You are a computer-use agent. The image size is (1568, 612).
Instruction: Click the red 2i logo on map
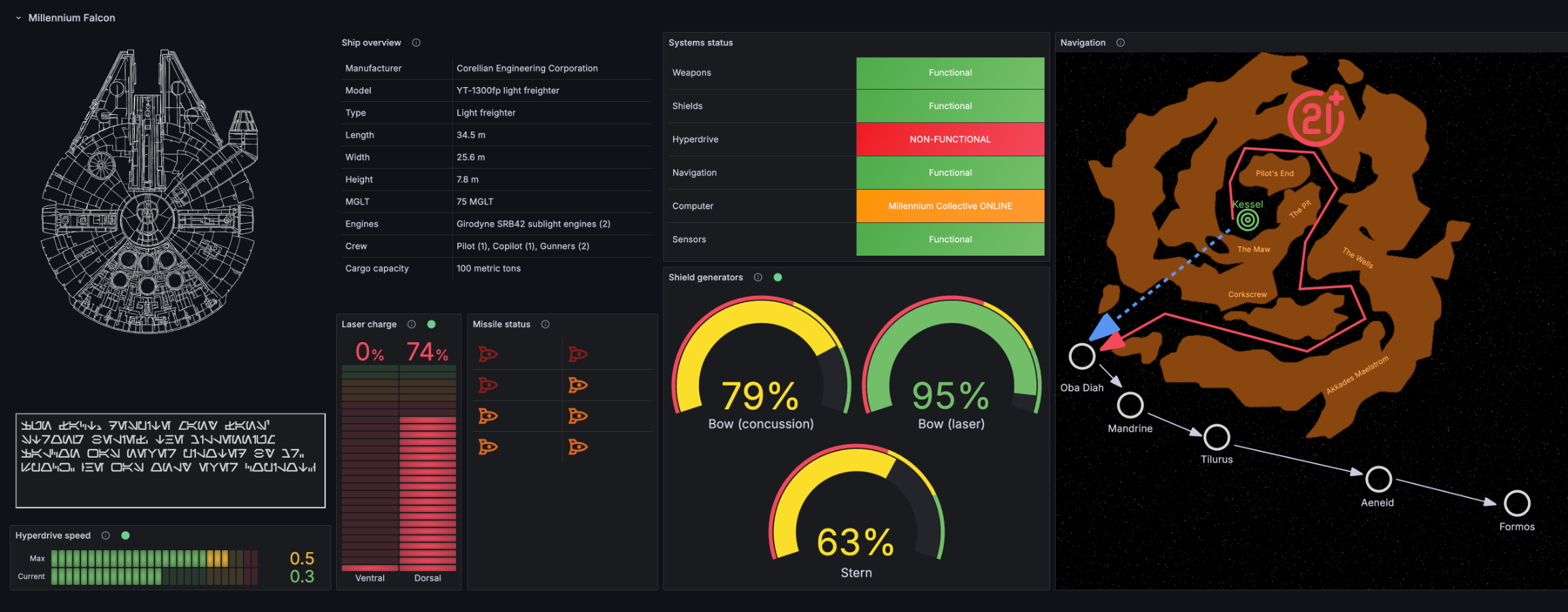pos(1316,118)
